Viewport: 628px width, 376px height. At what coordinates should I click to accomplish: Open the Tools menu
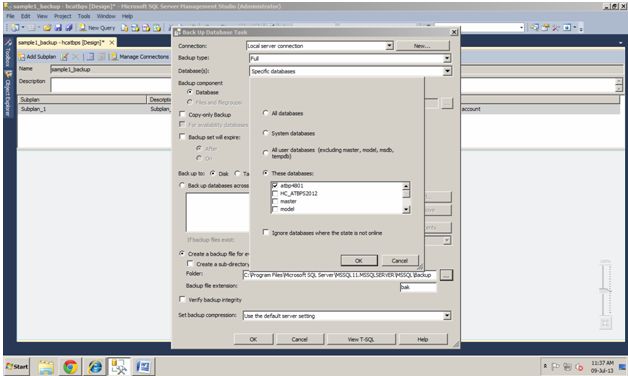point(84,16)
